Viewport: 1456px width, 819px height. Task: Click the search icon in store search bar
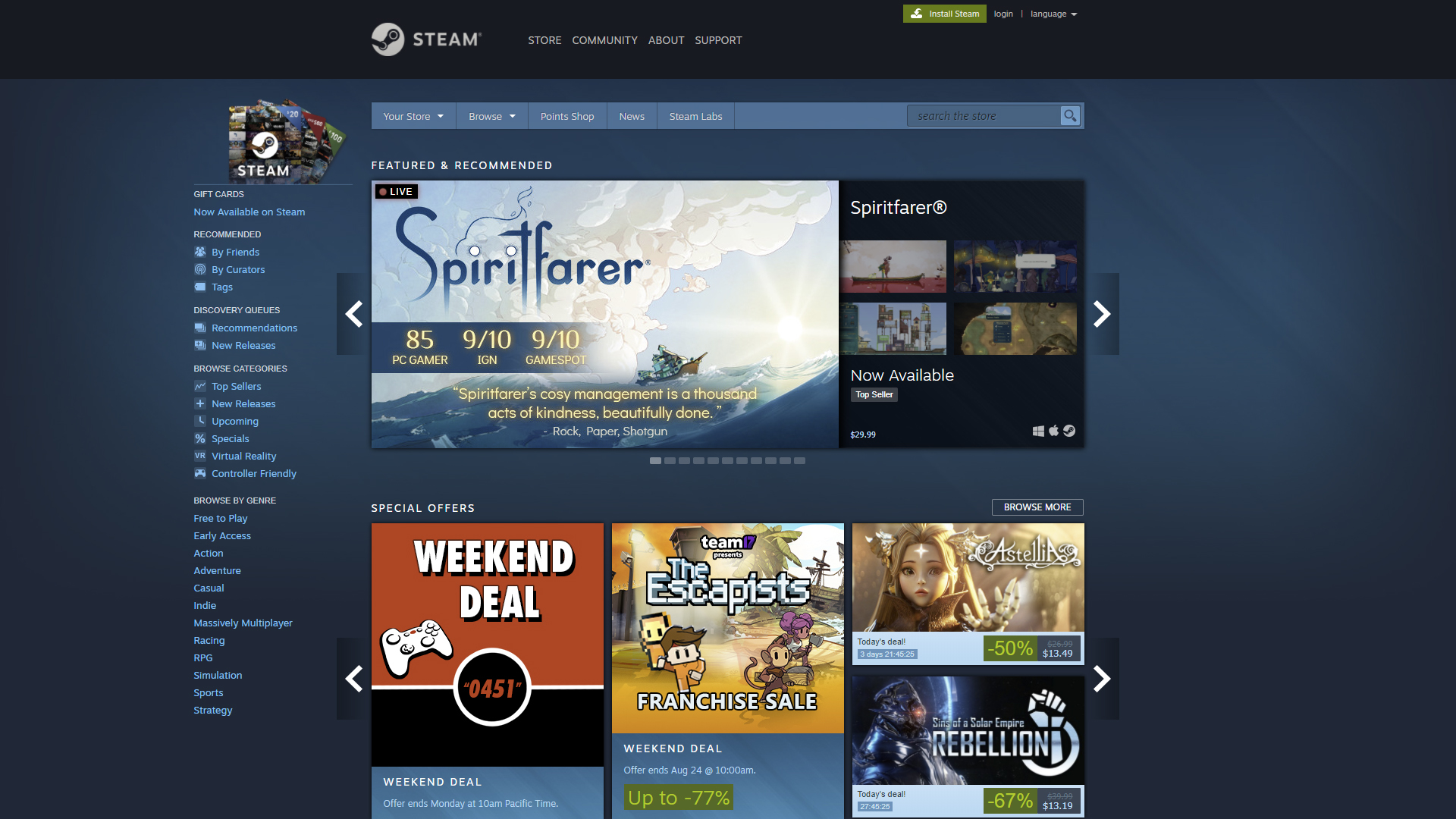1070,115
